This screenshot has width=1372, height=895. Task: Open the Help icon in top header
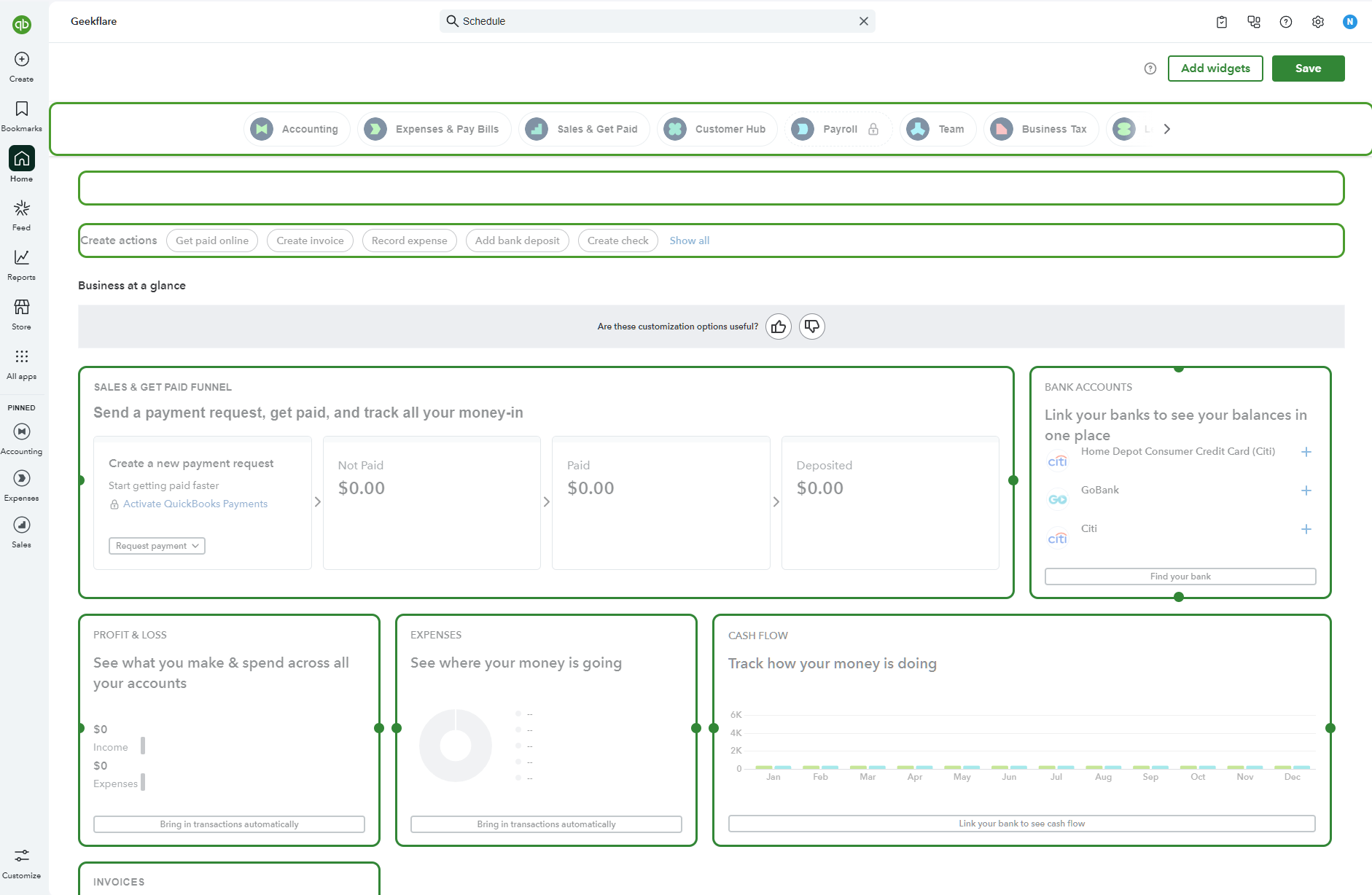[x=1286, y=22]
